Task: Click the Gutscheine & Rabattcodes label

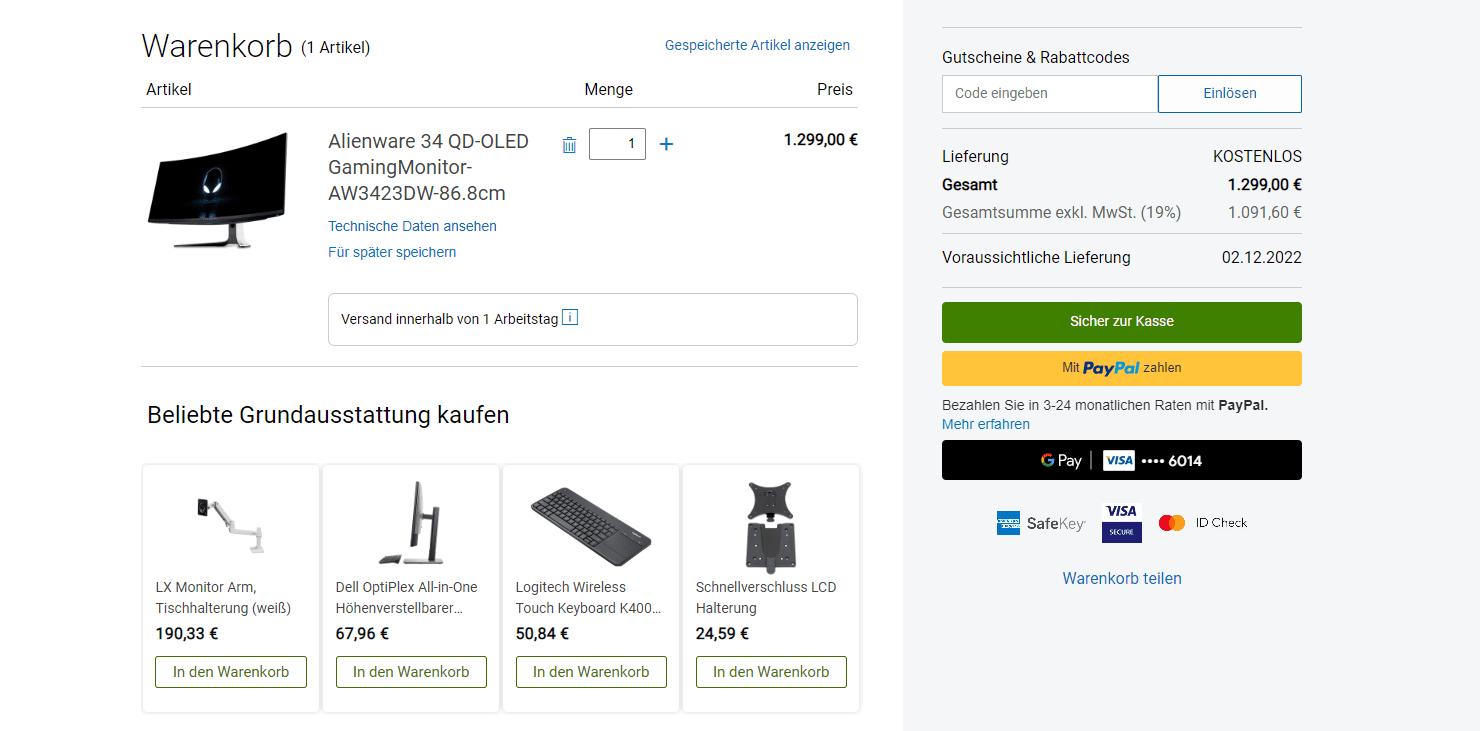Action: pyautogui.click(x=1036, y=57)
